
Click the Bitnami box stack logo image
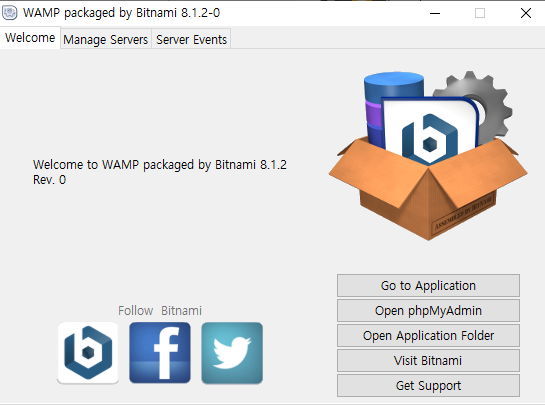[428, 155]
